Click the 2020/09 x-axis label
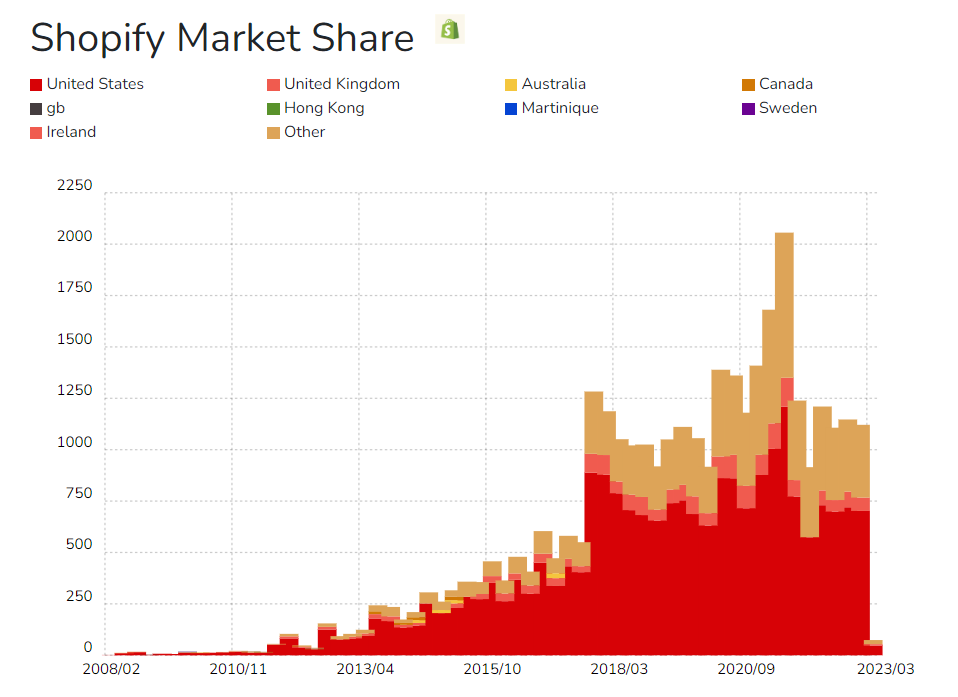The image size is (958, 697). pyautogui.click(x=746, y=669)
